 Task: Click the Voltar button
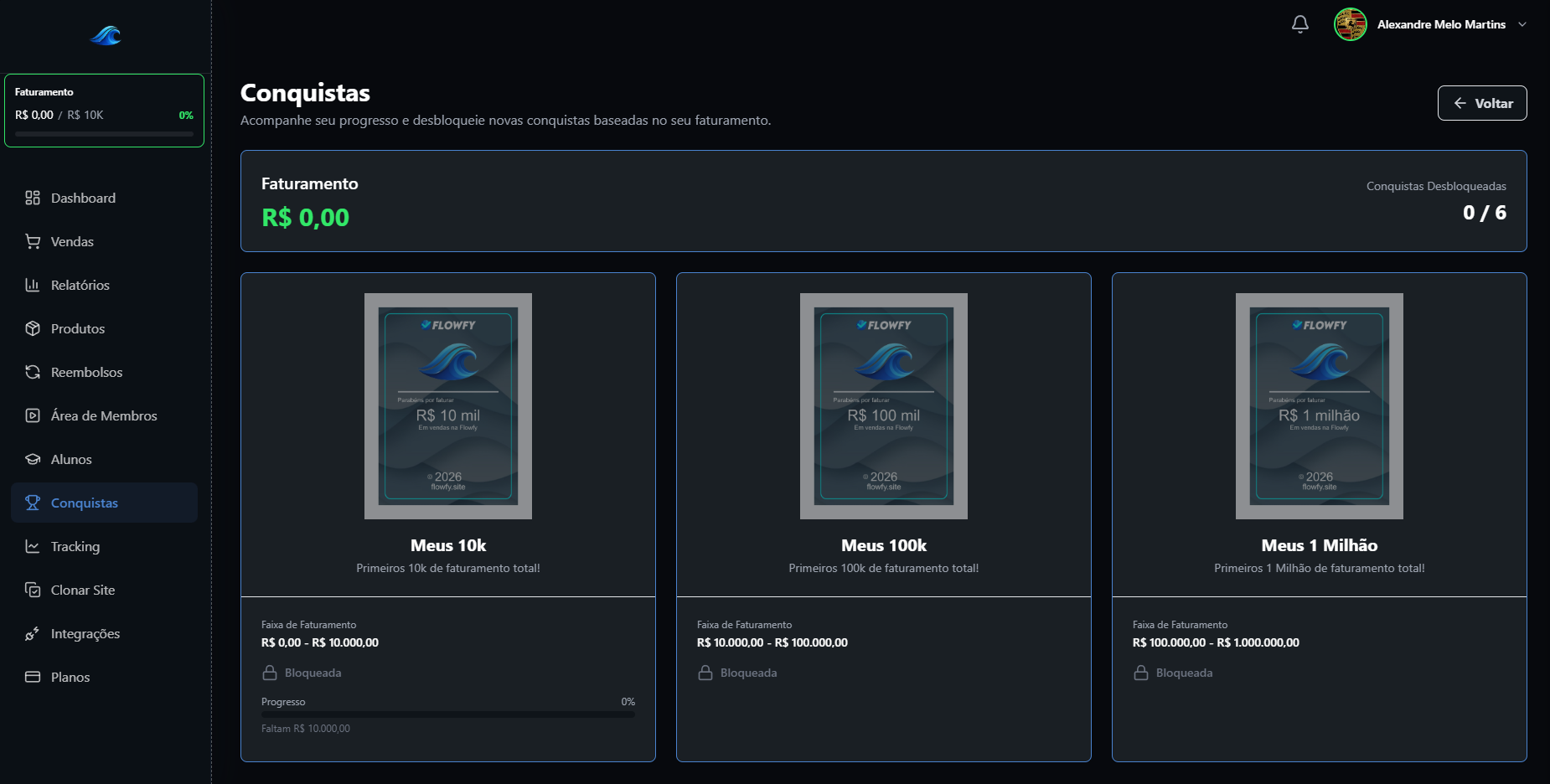(1482, 103)
